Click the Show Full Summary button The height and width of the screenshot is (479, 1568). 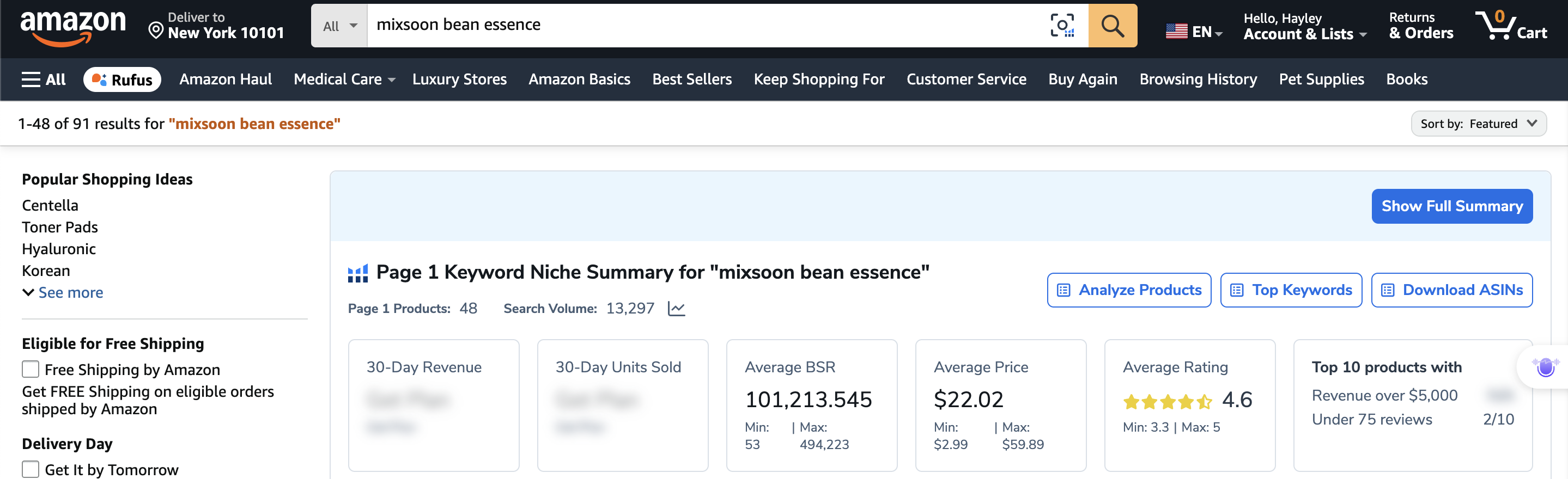click(1452, 206)
